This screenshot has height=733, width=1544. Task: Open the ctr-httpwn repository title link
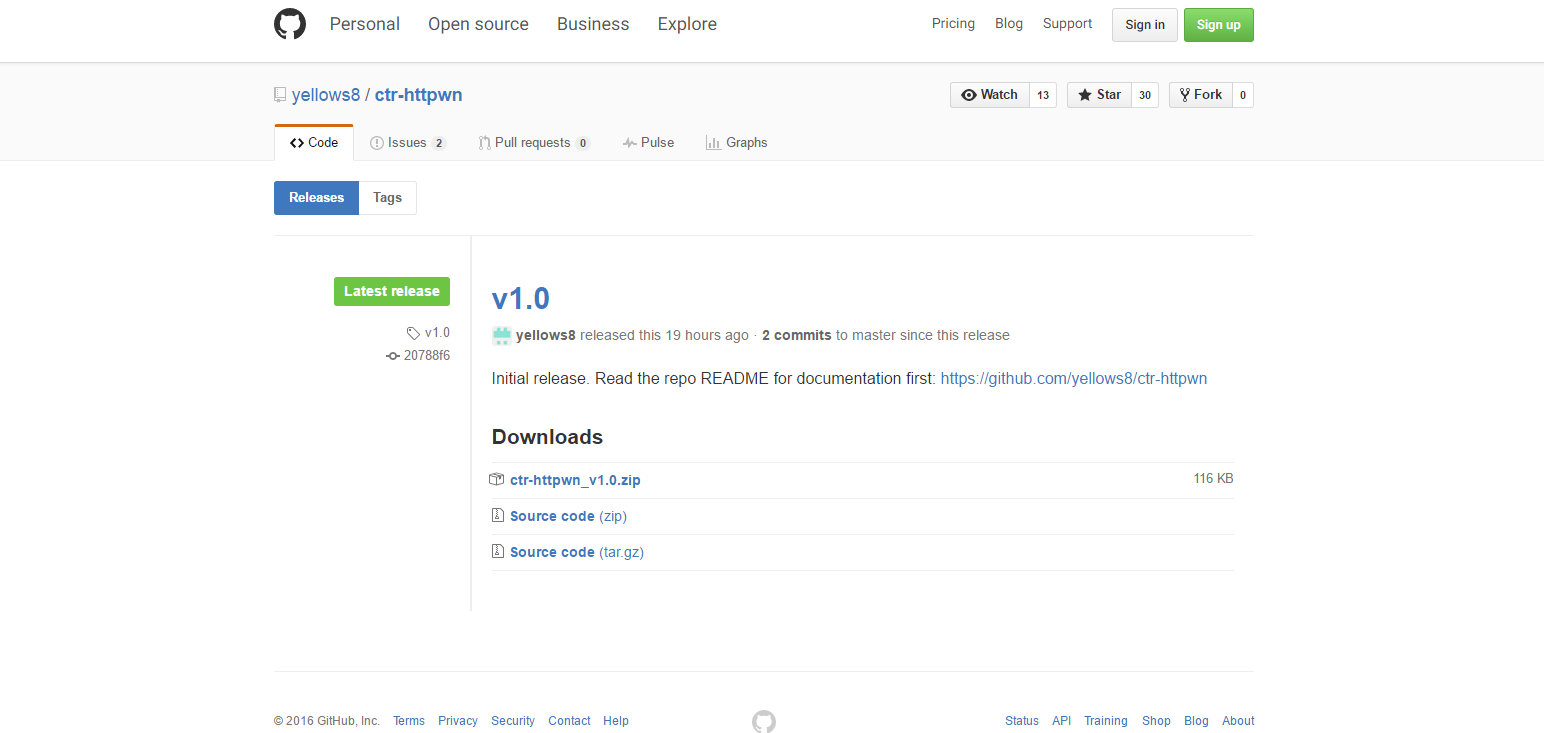(418, 95)
